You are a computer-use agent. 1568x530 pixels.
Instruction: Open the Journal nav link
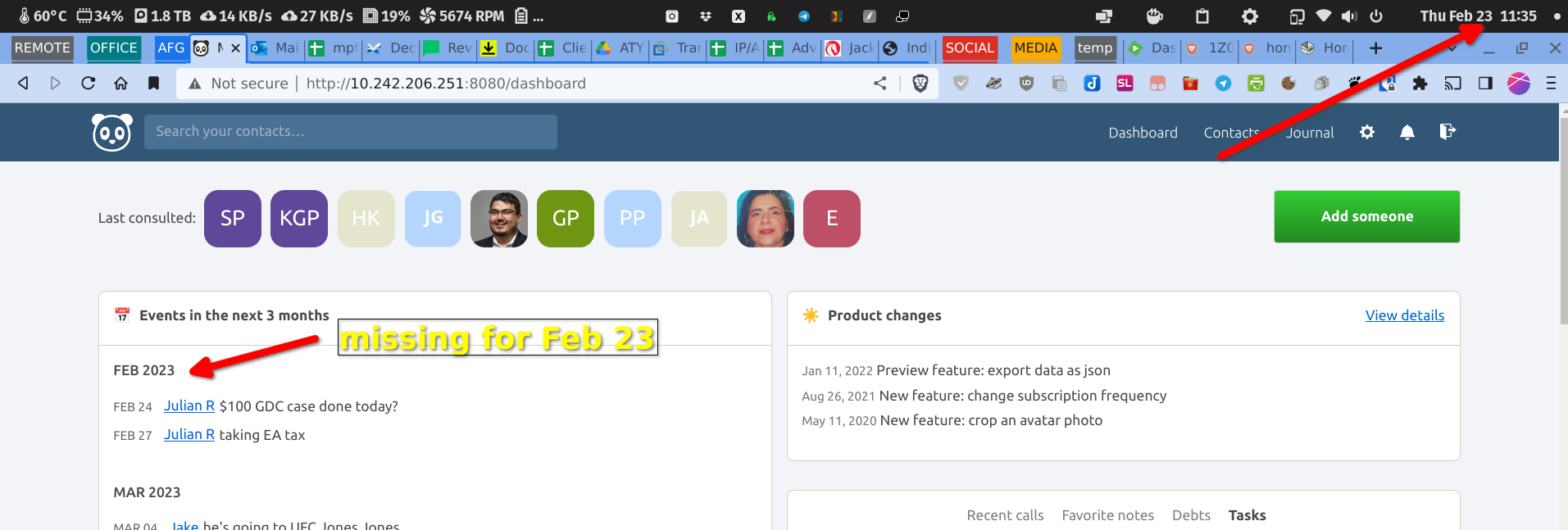pos(1310,133)
